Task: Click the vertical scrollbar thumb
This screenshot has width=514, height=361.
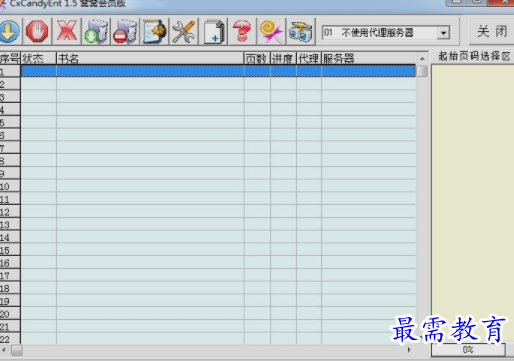Action: point(422,71)
